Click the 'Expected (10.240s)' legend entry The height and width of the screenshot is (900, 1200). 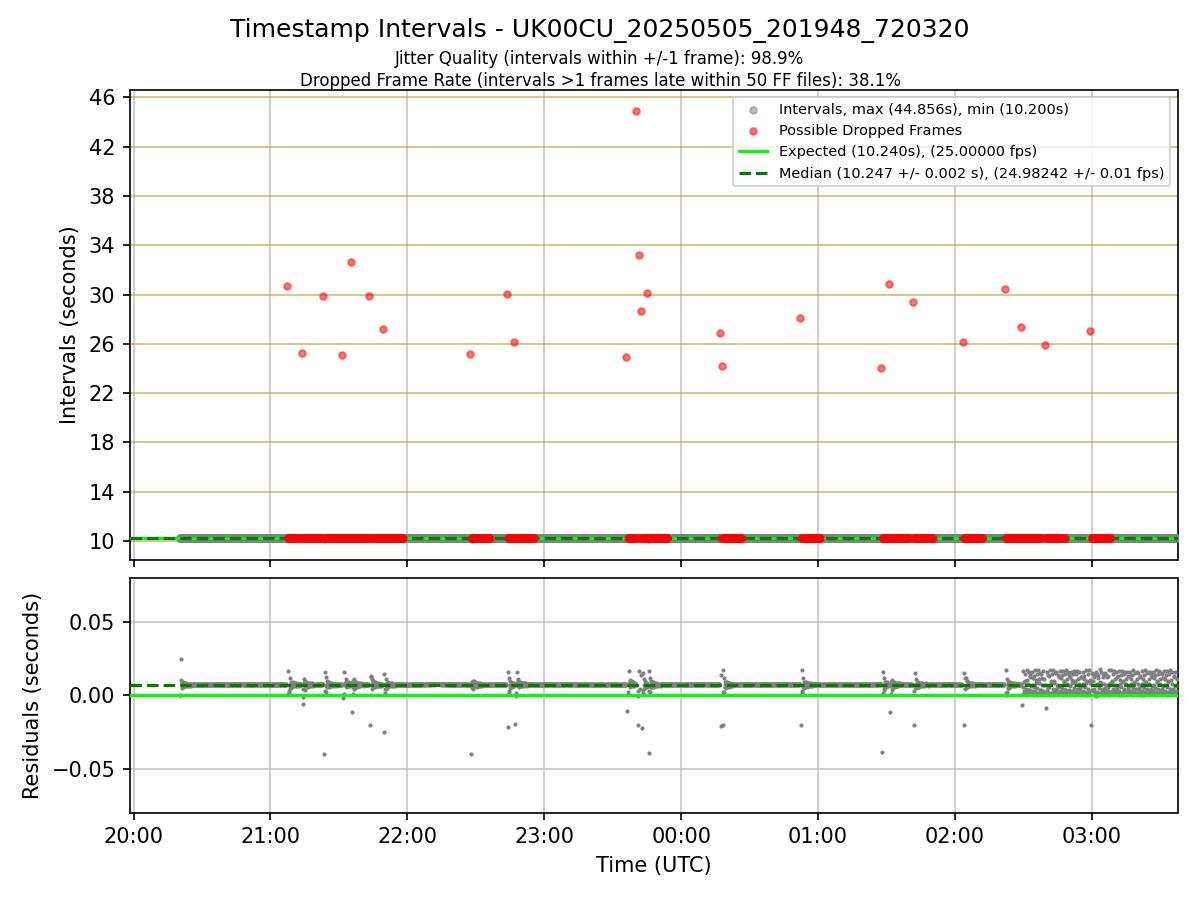(x=908, y=152)
